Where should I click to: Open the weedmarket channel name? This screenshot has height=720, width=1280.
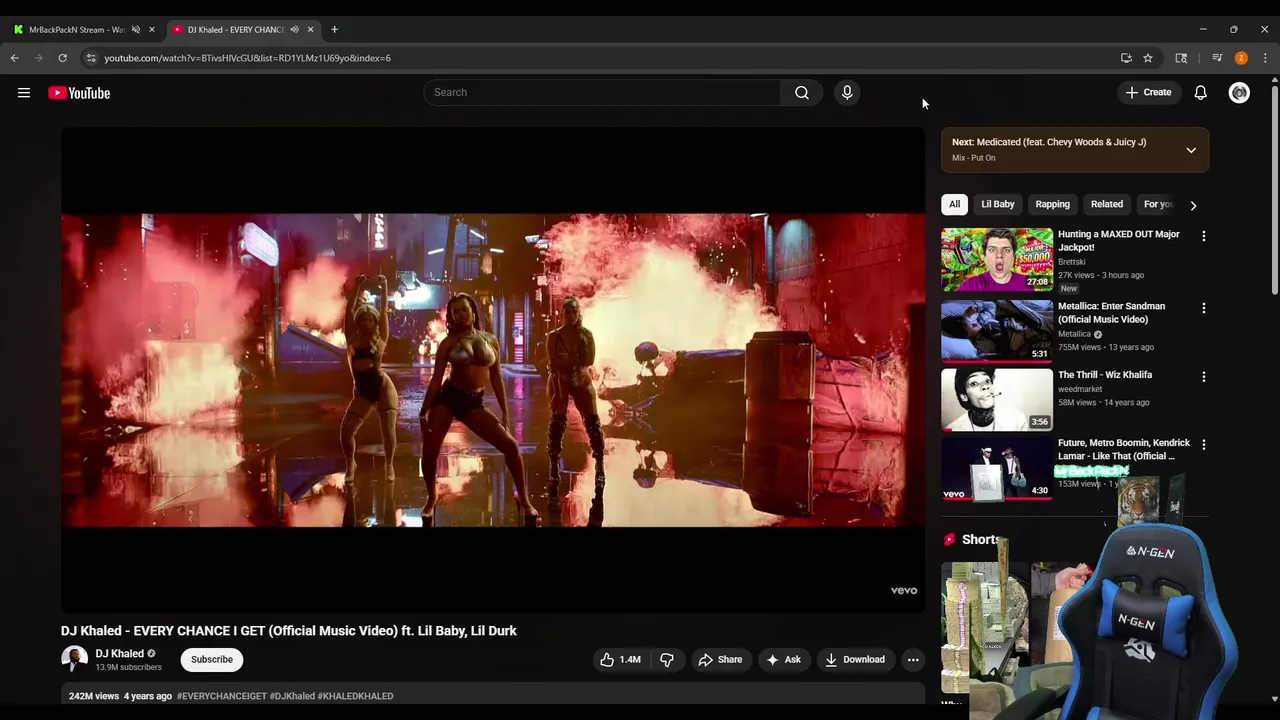(x=1080, y=389)
